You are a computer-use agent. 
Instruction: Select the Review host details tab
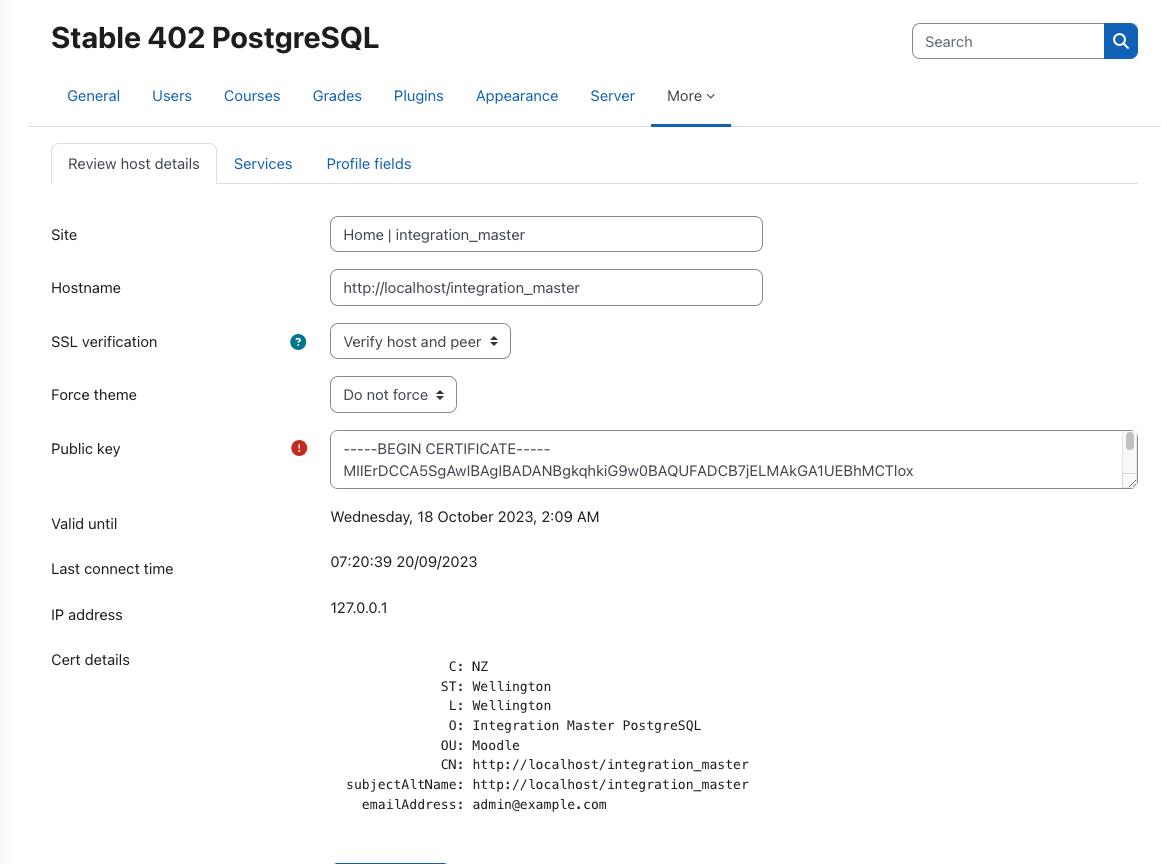[x=134, y=164]
